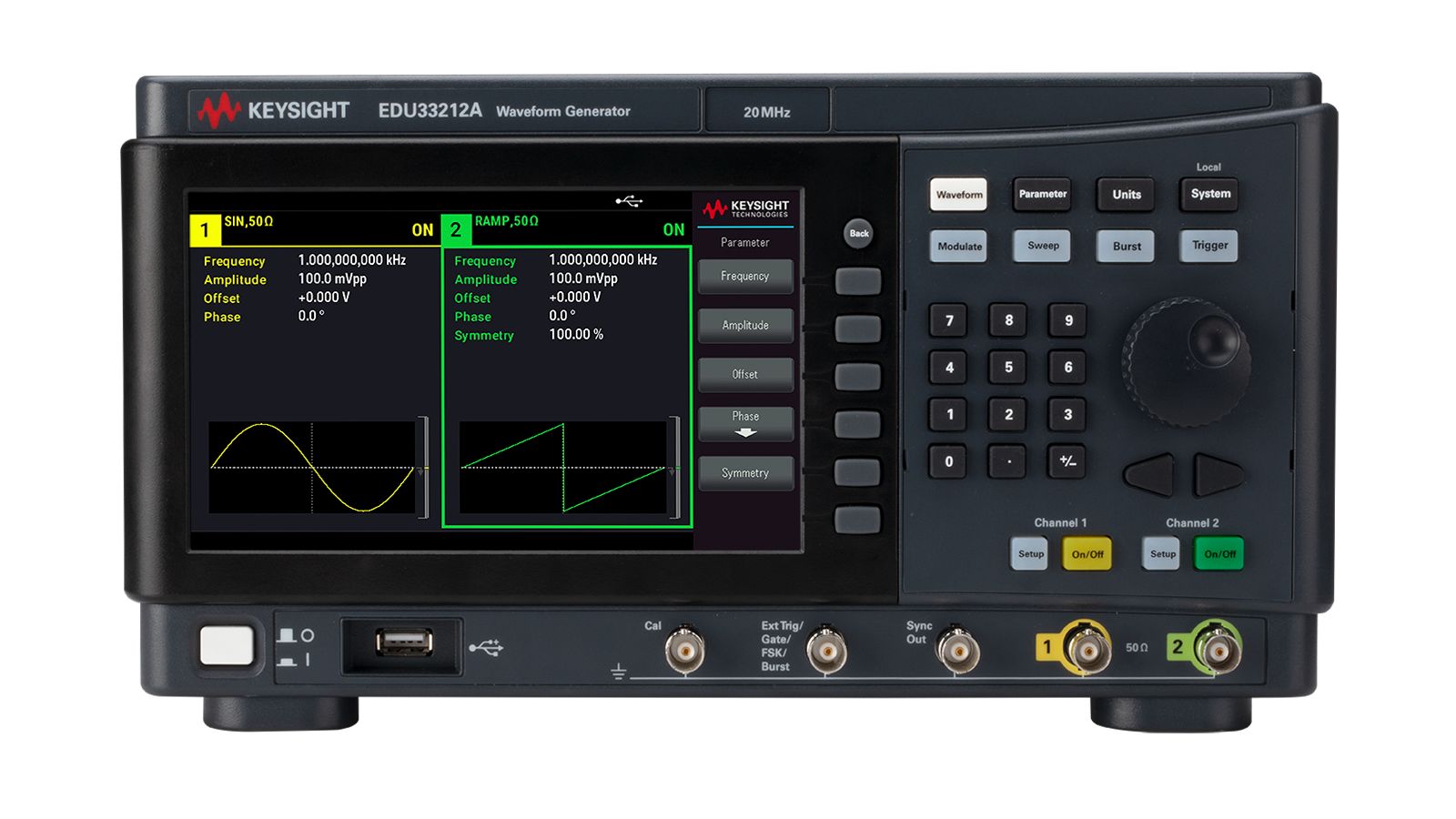Push physical softkey next to Offset

[x=858, y=377]
